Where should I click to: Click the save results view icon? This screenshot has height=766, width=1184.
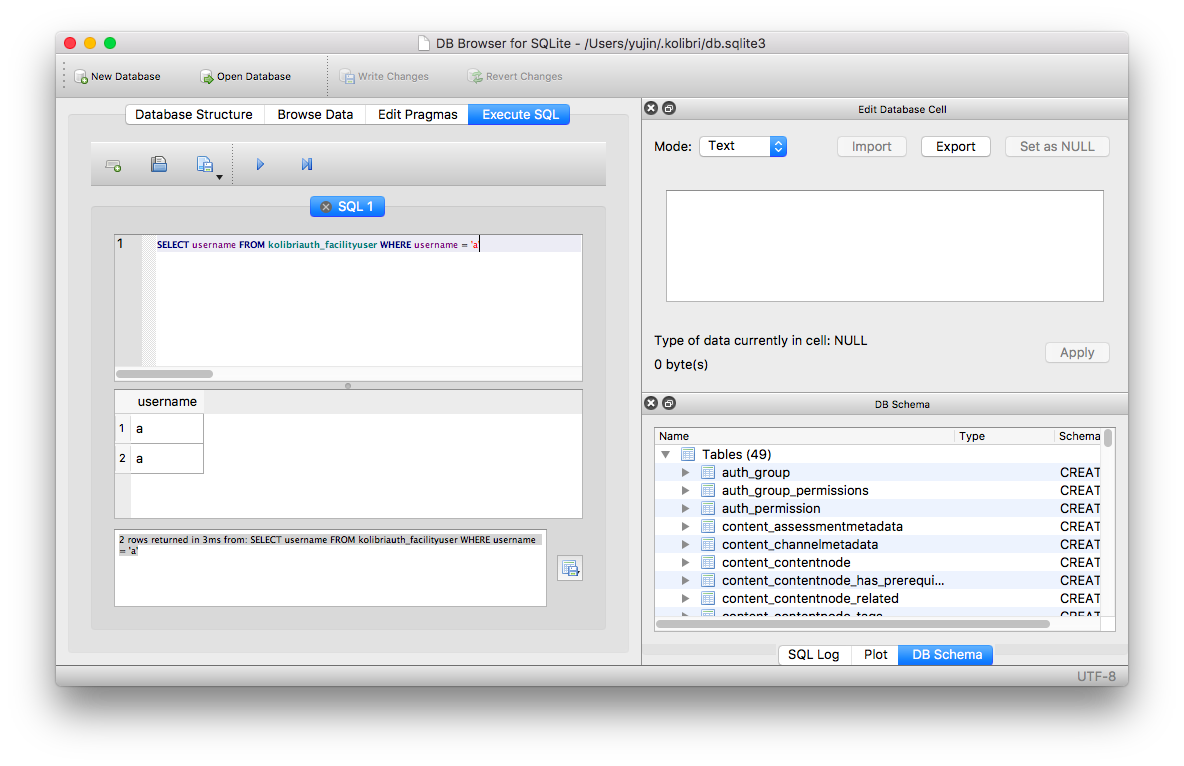570,568
